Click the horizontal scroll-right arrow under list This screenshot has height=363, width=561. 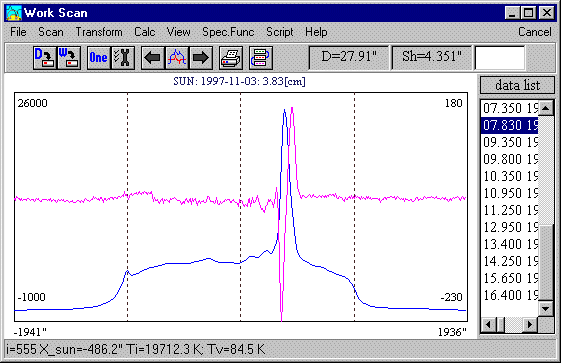coord(530,325)
